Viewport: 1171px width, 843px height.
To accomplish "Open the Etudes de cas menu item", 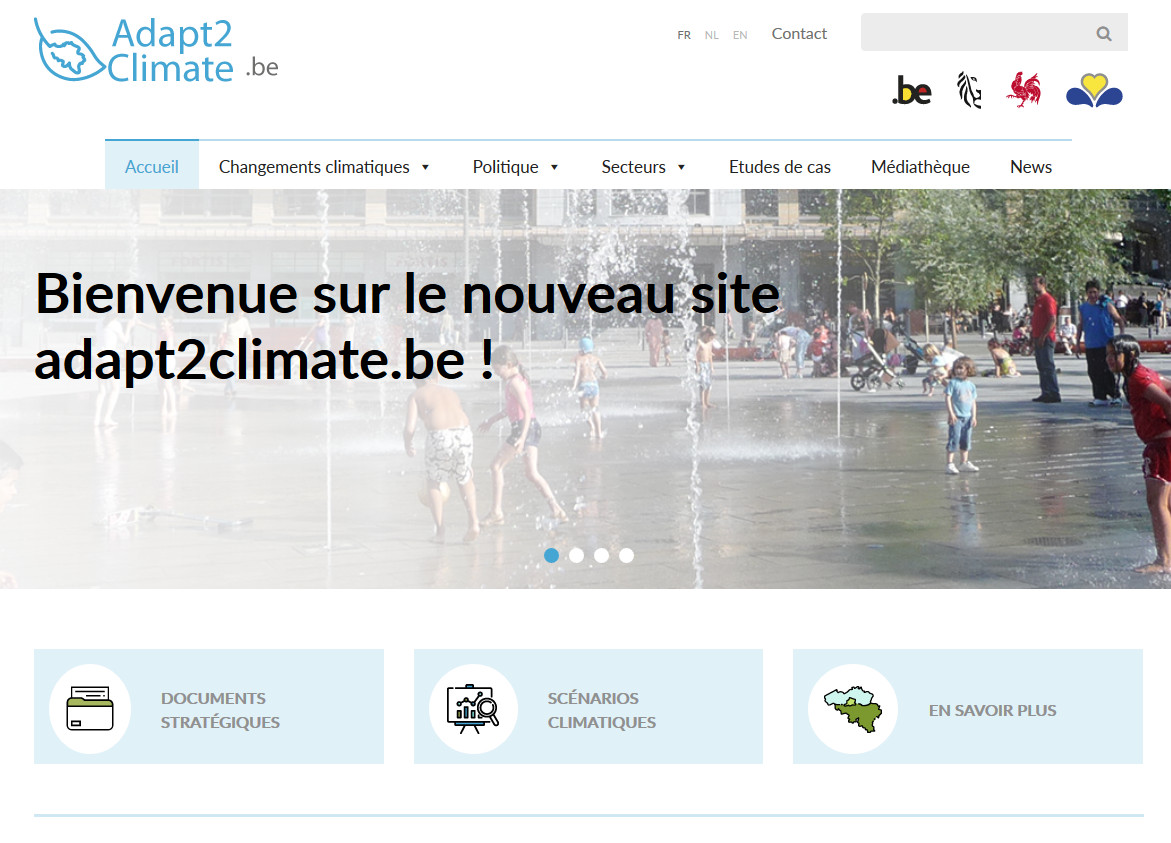I will pyautogui.click(x=780, y=167).
